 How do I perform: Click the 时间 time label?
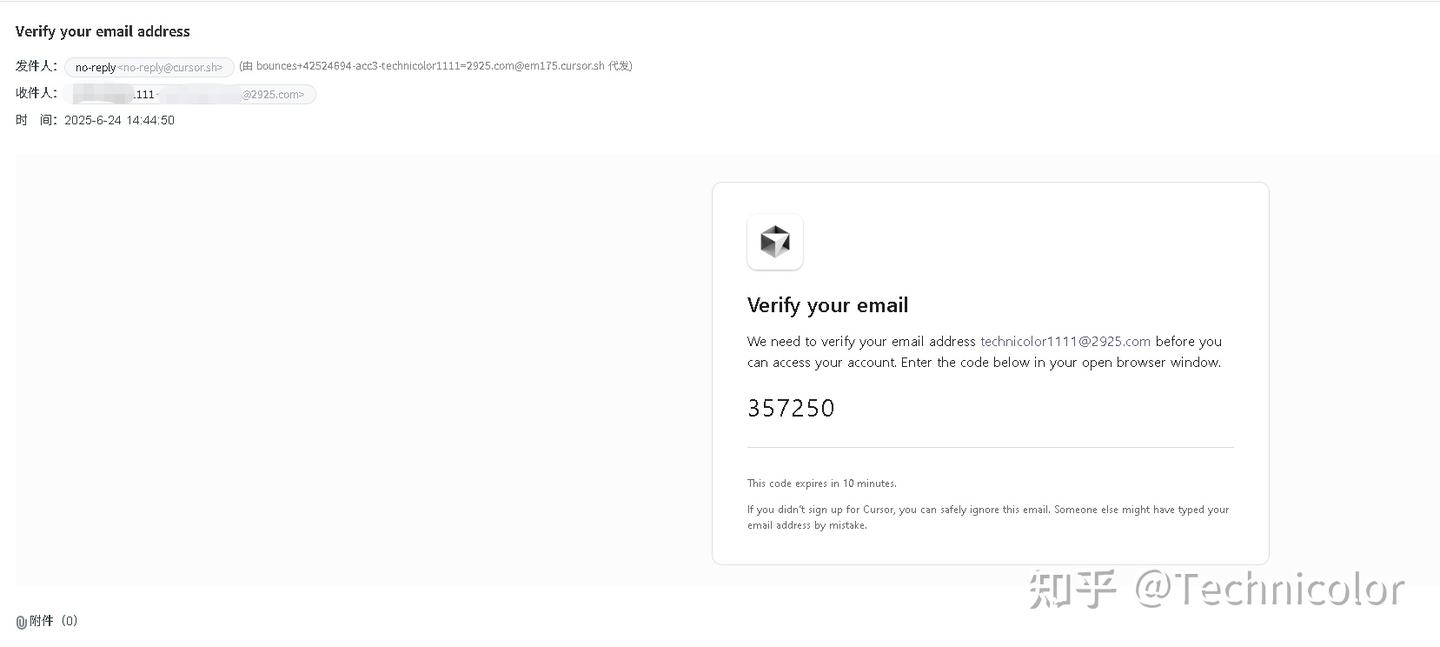(x=36, y=120)
